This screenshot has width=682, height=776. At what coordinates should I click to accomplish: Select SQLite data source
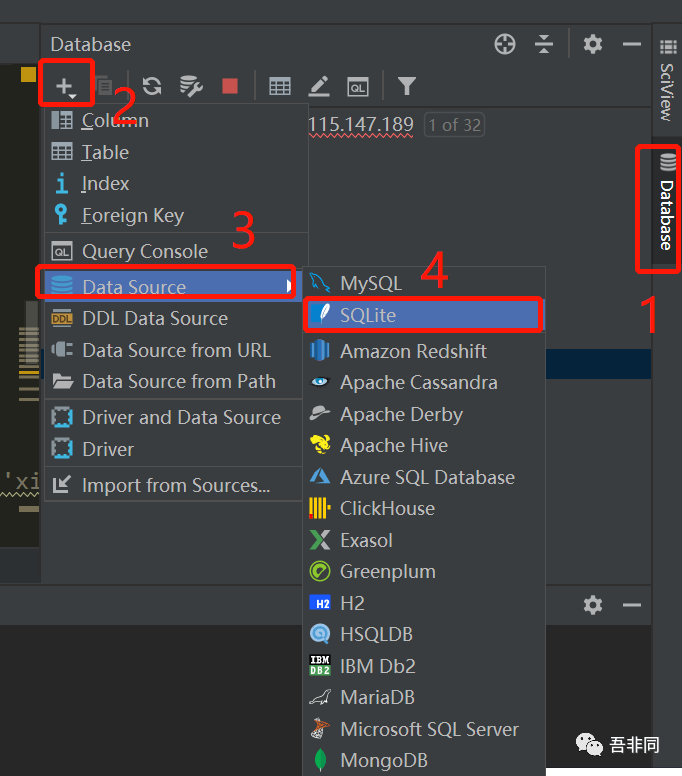(424, 315)
